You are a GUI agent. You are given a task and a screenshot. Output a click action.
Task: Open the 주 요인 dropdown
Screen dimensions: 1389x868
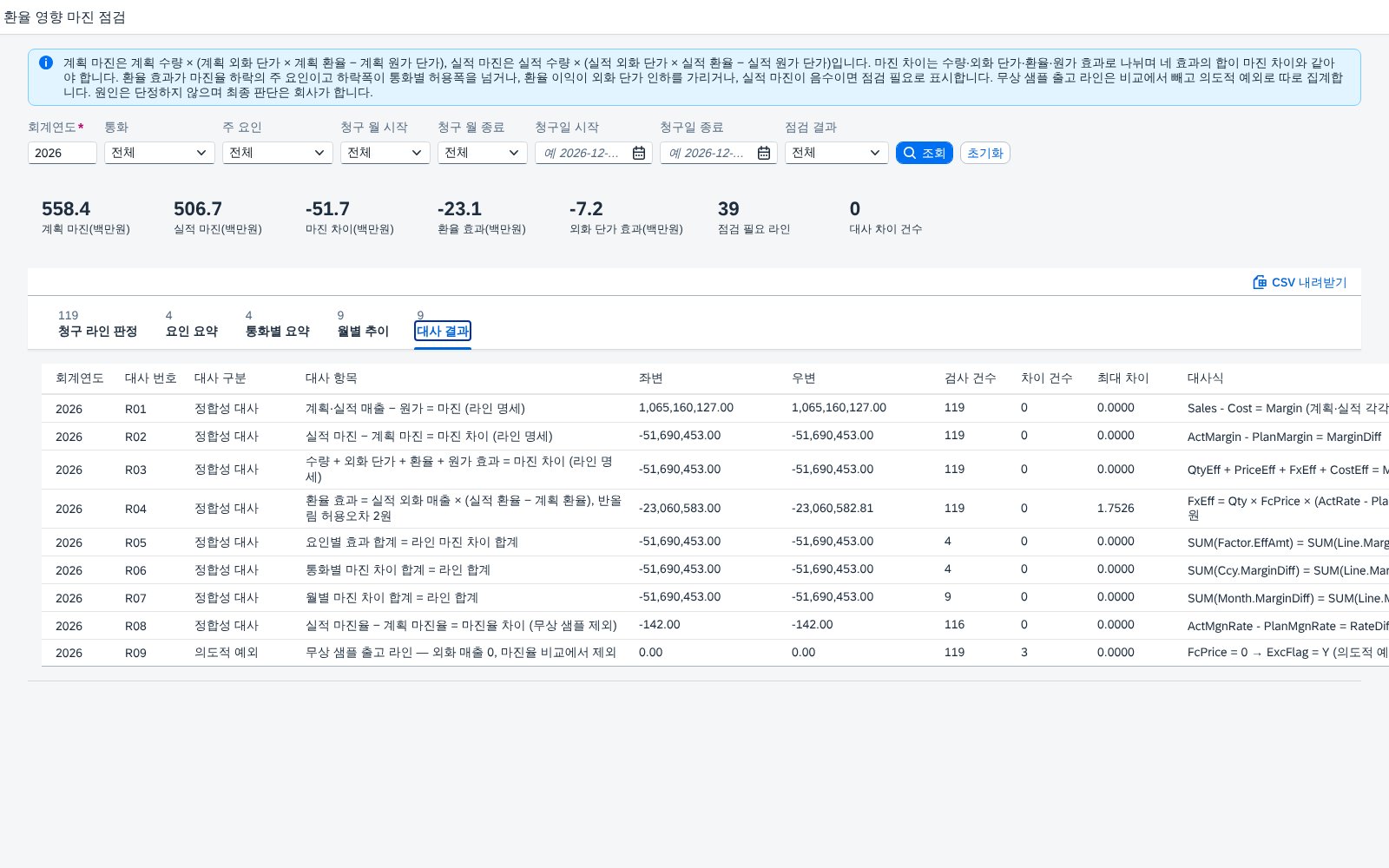(278, 153)
